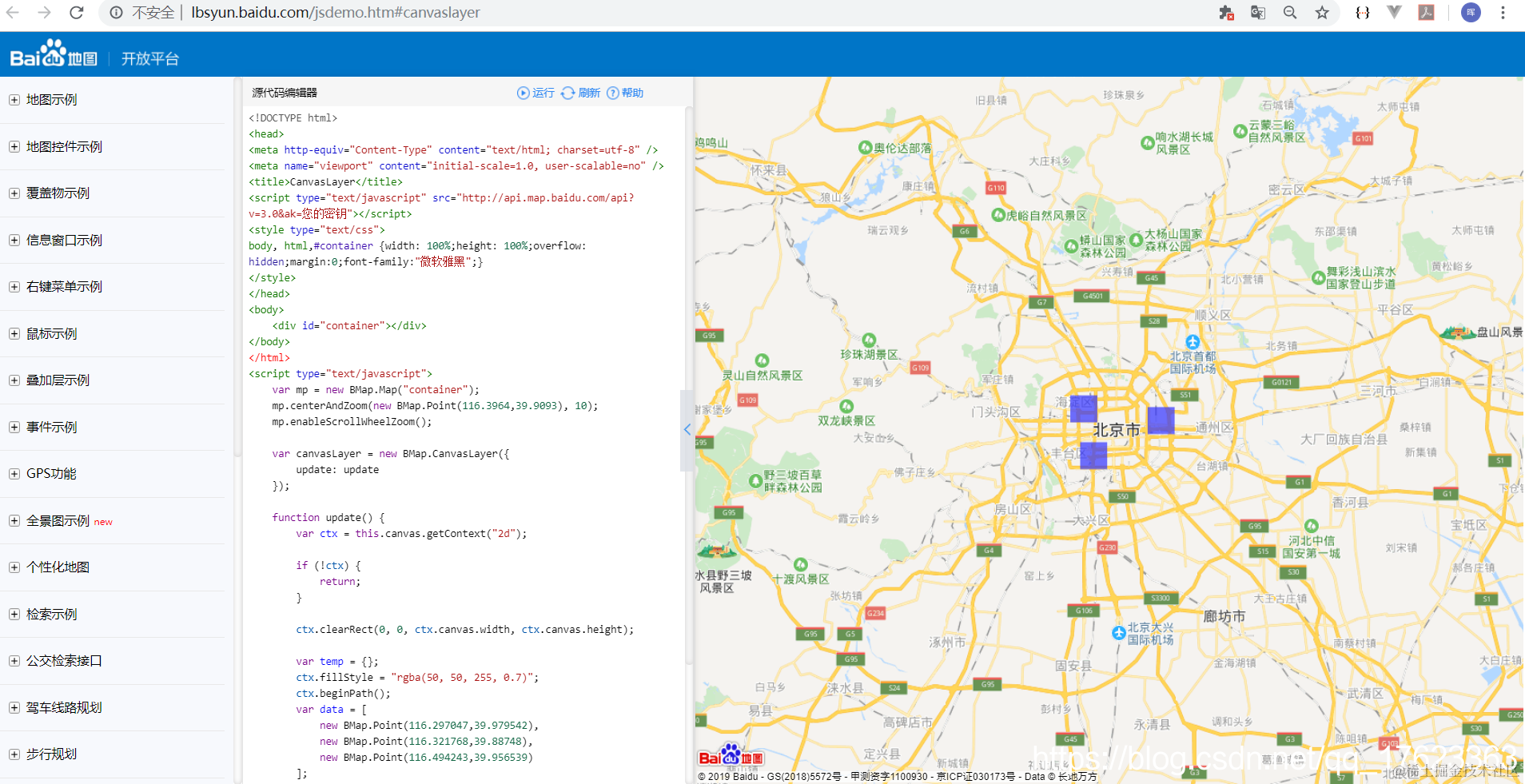Viewport: 1525px width, 784px height.
Task: Click the Baidu logo on the map
Action: click(x=731, y=755)
